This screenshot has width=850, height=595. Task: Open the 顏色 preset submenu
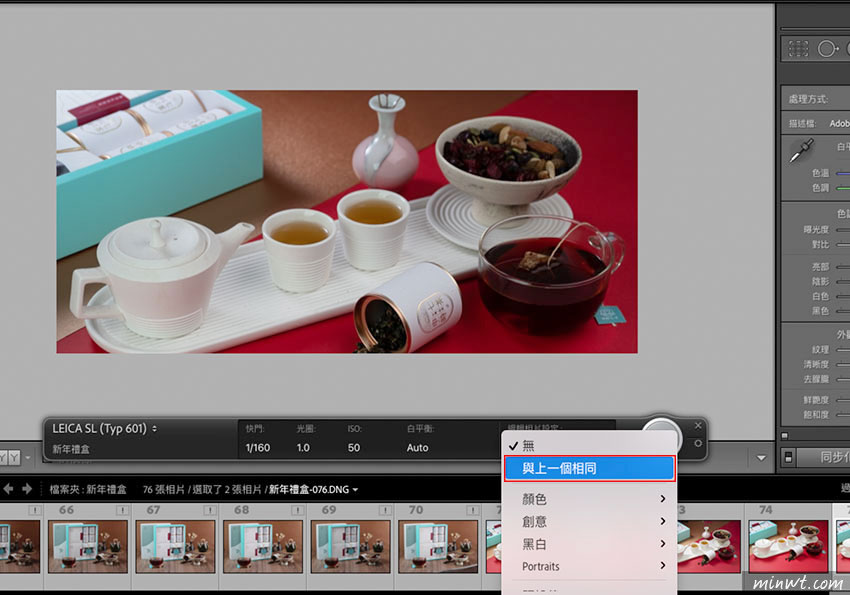(589, 499)
